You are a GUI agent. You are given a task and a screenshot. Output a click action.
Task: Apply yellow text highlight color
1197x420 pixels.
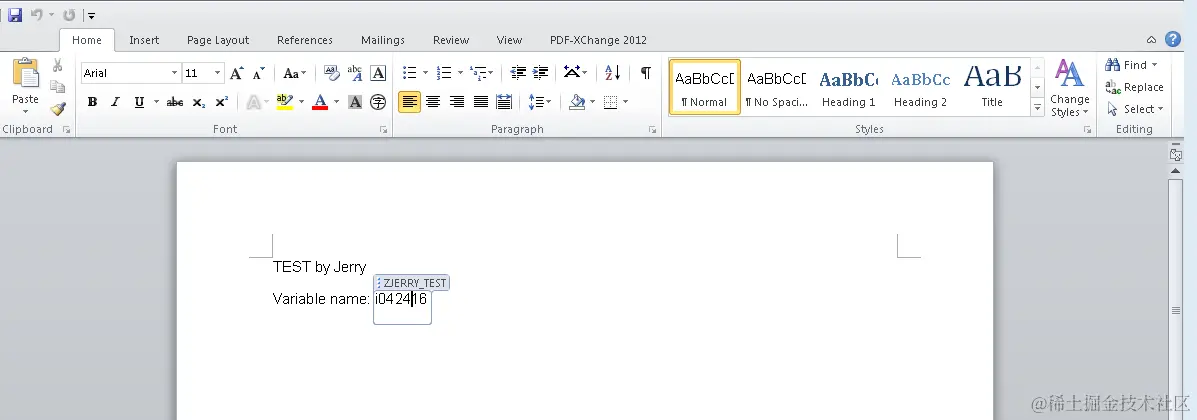click(x=285, y=102)
